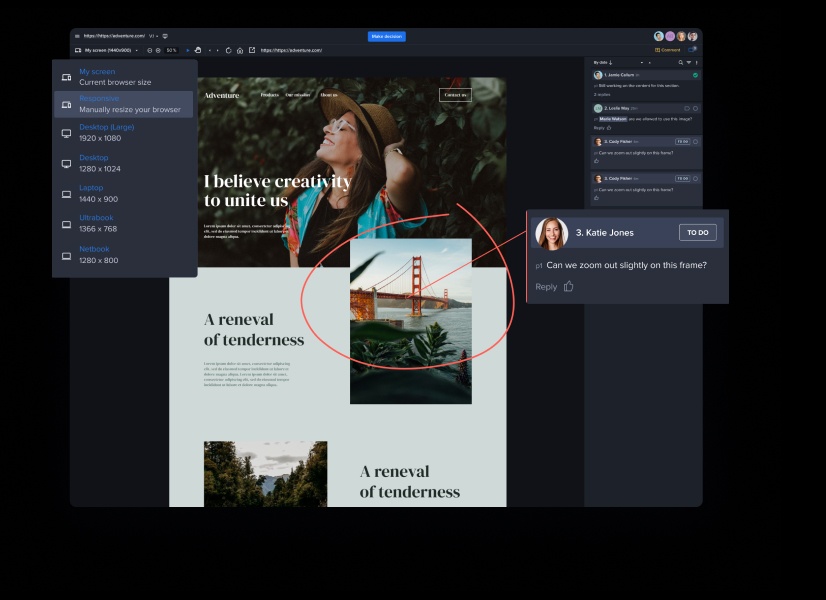Screen dimensions: 826x600
Task: Choose Desktop 1280 x 1024 size
Action: (125, 163)
